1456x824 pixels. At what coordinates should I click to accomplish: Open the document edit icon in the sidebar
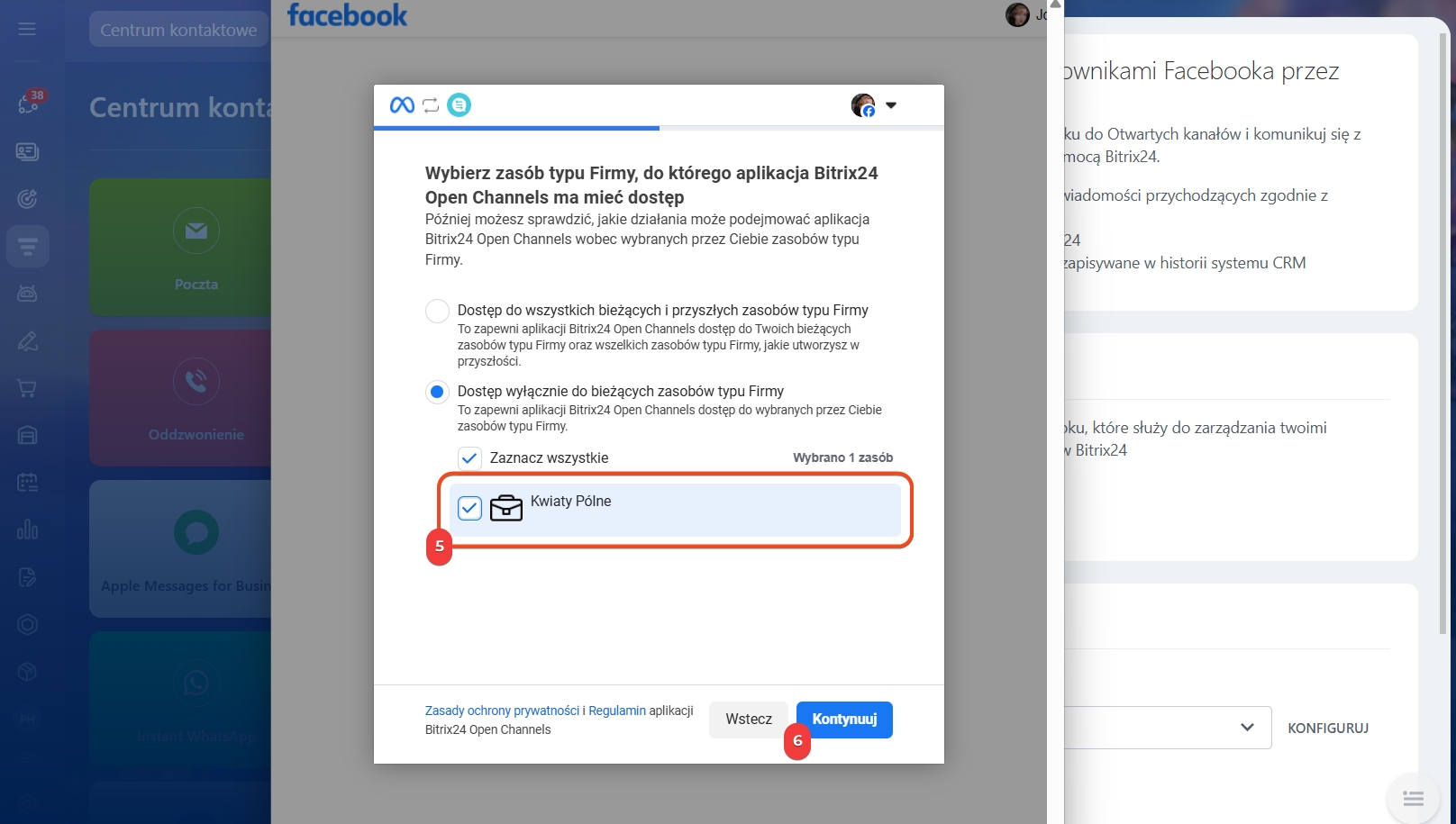(x=27, y=577)
